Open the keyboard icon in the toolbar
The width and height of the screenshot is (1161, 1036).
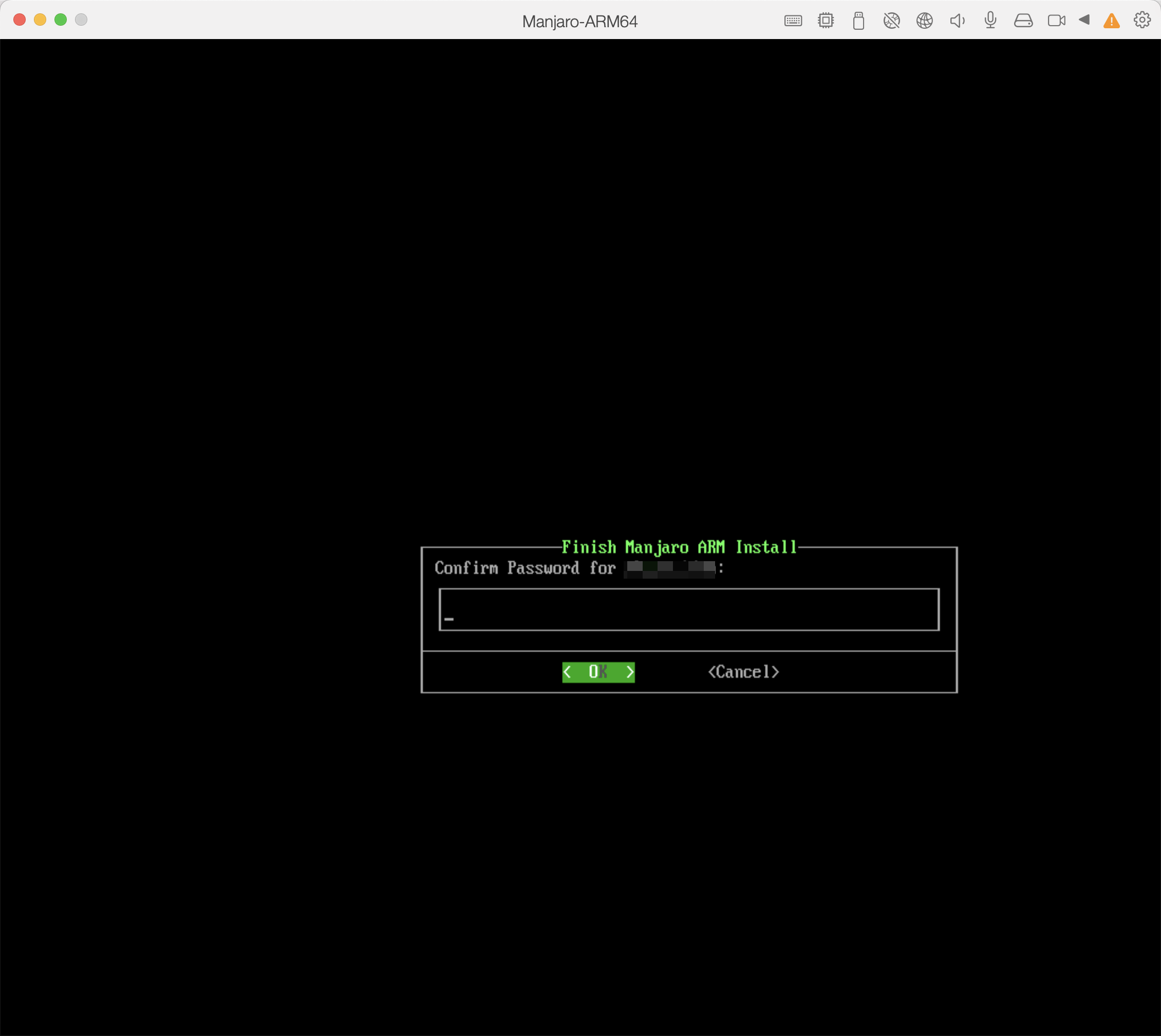[793, 21]
